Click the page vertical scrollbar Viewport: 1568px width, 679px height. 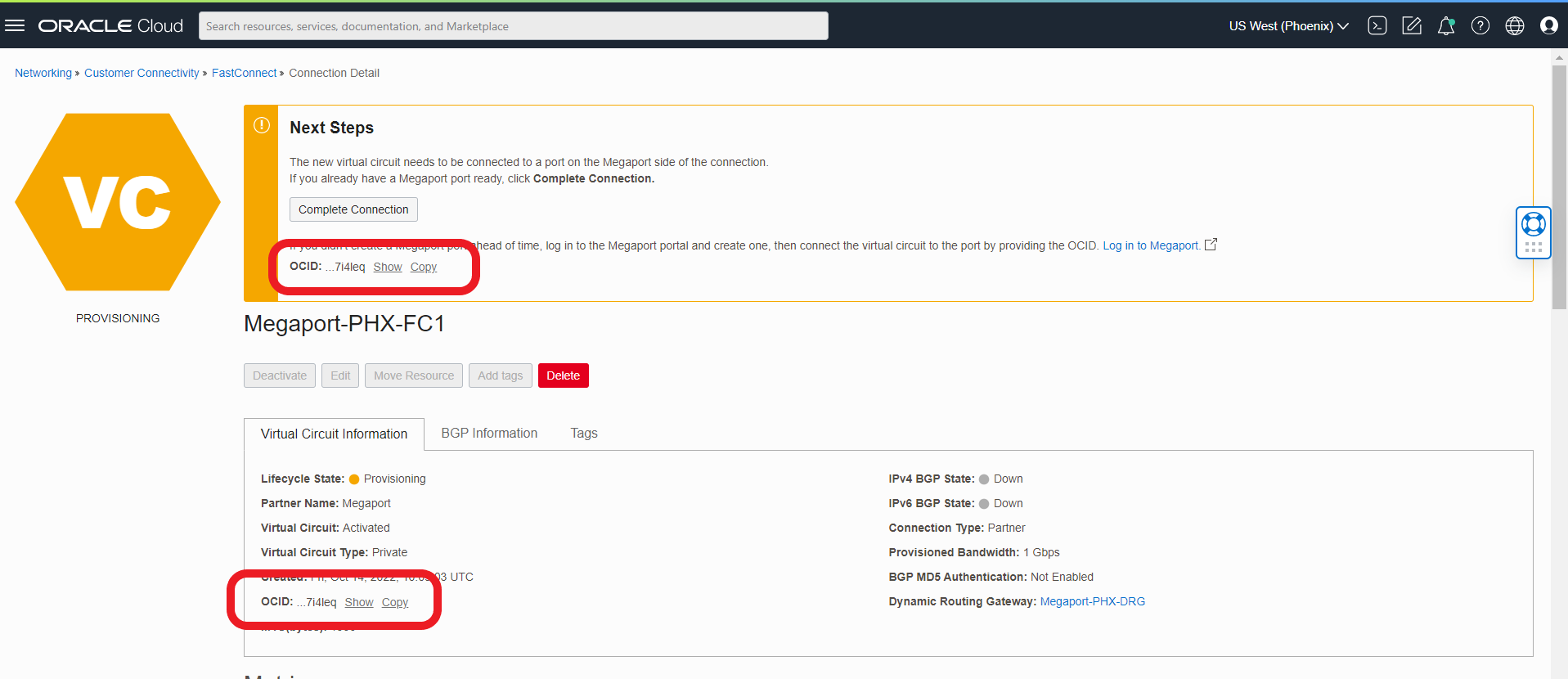(1559, 187)
